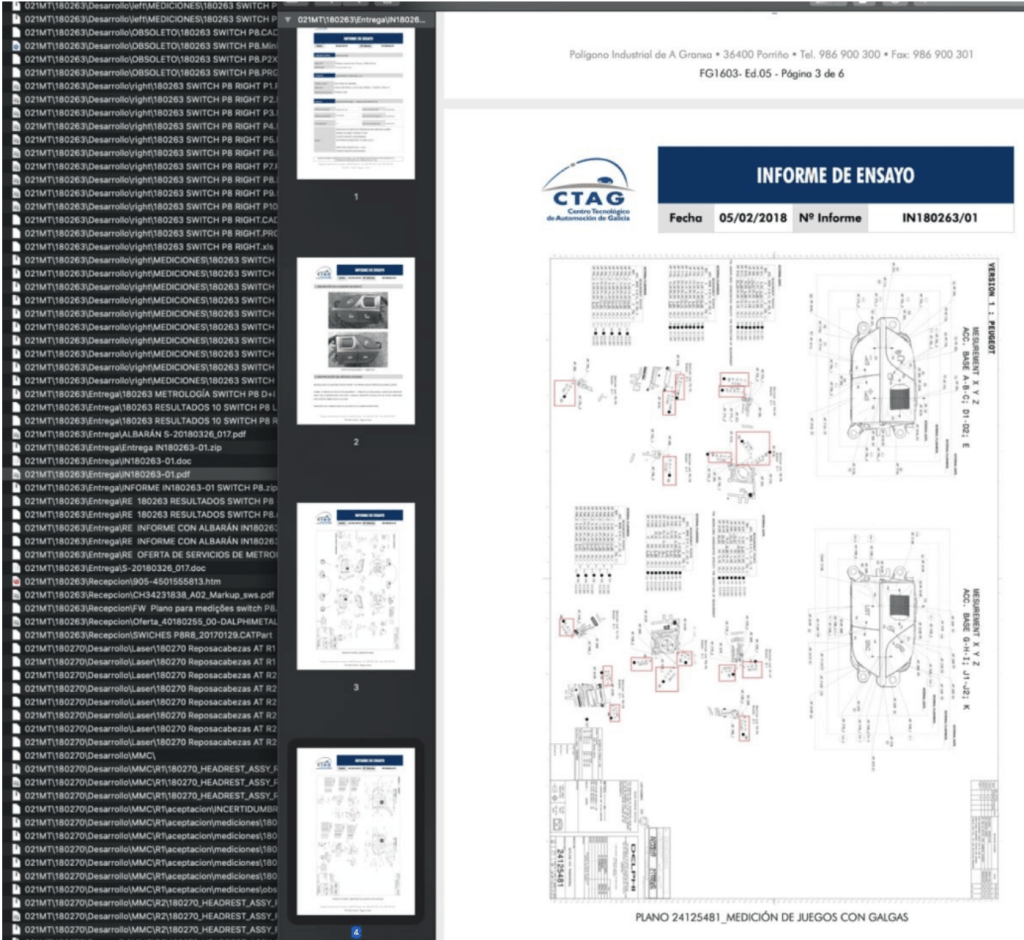Click file icon beside CH34231838_A02_Markup_sws.pdf

pyautogui.click(x=15, y=594)
